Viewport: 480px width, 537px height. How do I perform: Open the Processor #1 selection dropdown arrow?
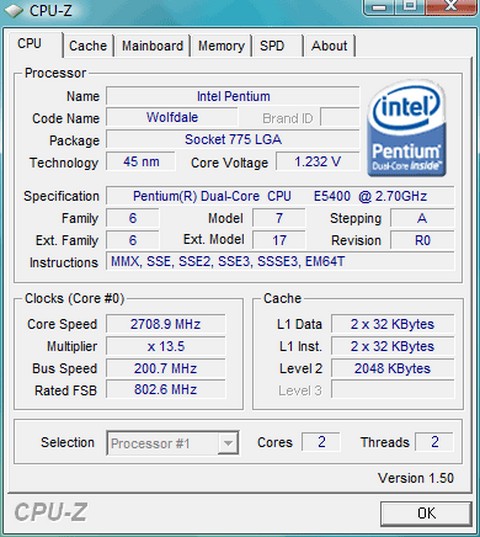pos(228,443)
